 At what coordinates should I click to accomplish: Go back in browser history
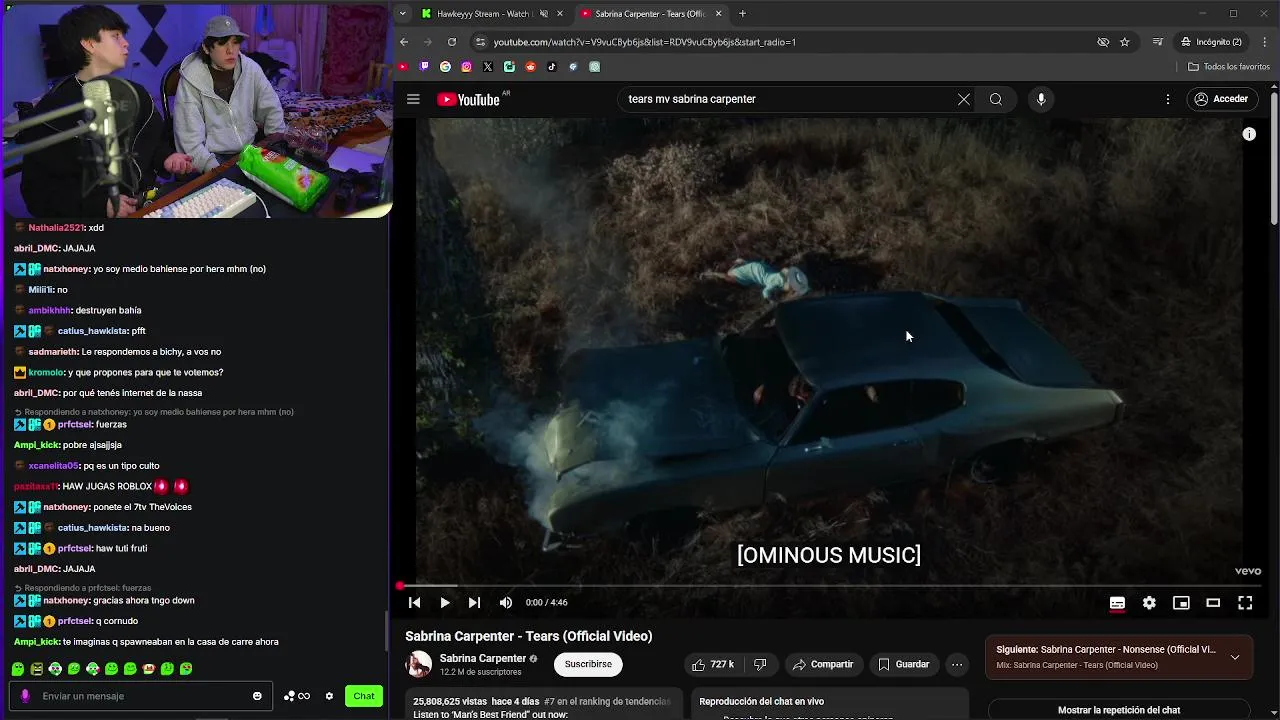pyautogui.click(x=404, y=42)
